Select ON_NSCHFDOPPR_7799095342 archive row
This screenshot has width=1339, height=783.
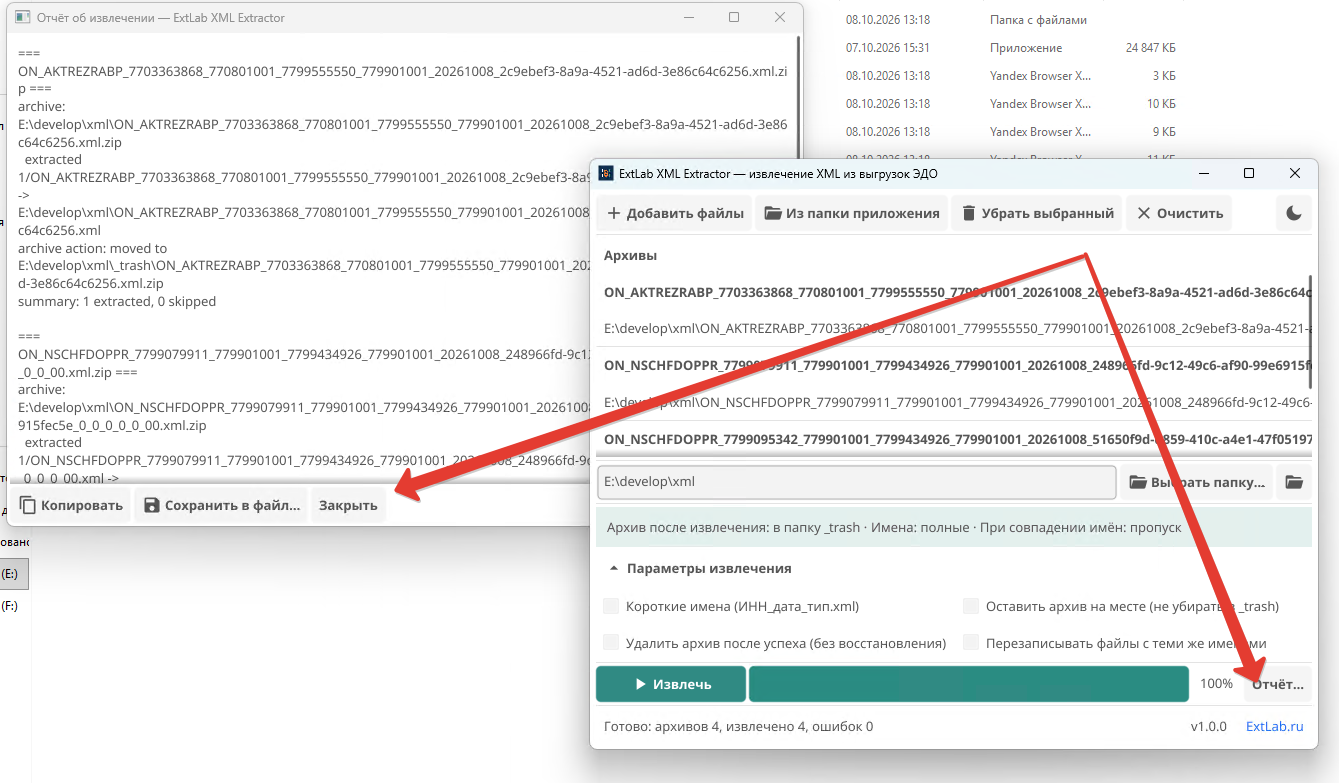click(x=953, y=439)
